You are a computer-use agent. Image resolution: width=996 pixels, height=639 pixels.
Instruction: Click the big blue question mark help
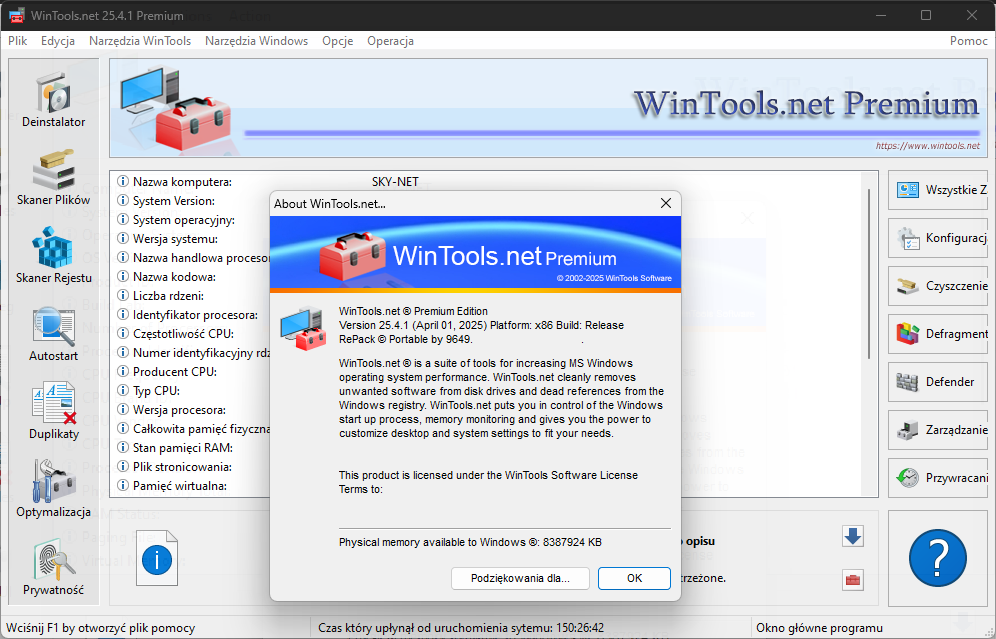pos(938,558)
